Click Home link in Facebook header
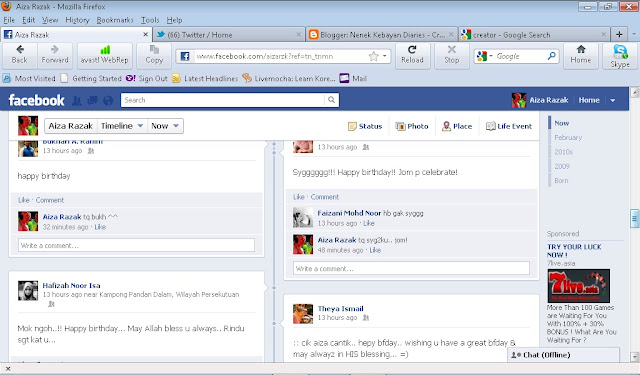Viewport: 640px width, 375px height. click(x=589, y=100)
